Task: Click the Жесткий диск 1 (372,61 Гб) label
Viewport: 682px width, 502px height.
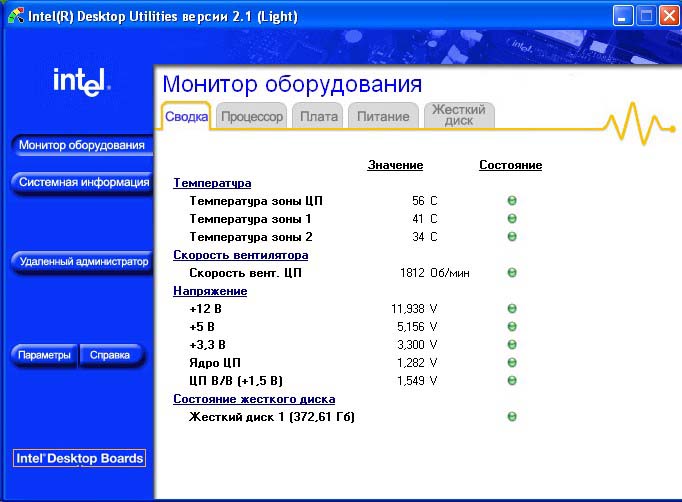Action: [272, 417]
